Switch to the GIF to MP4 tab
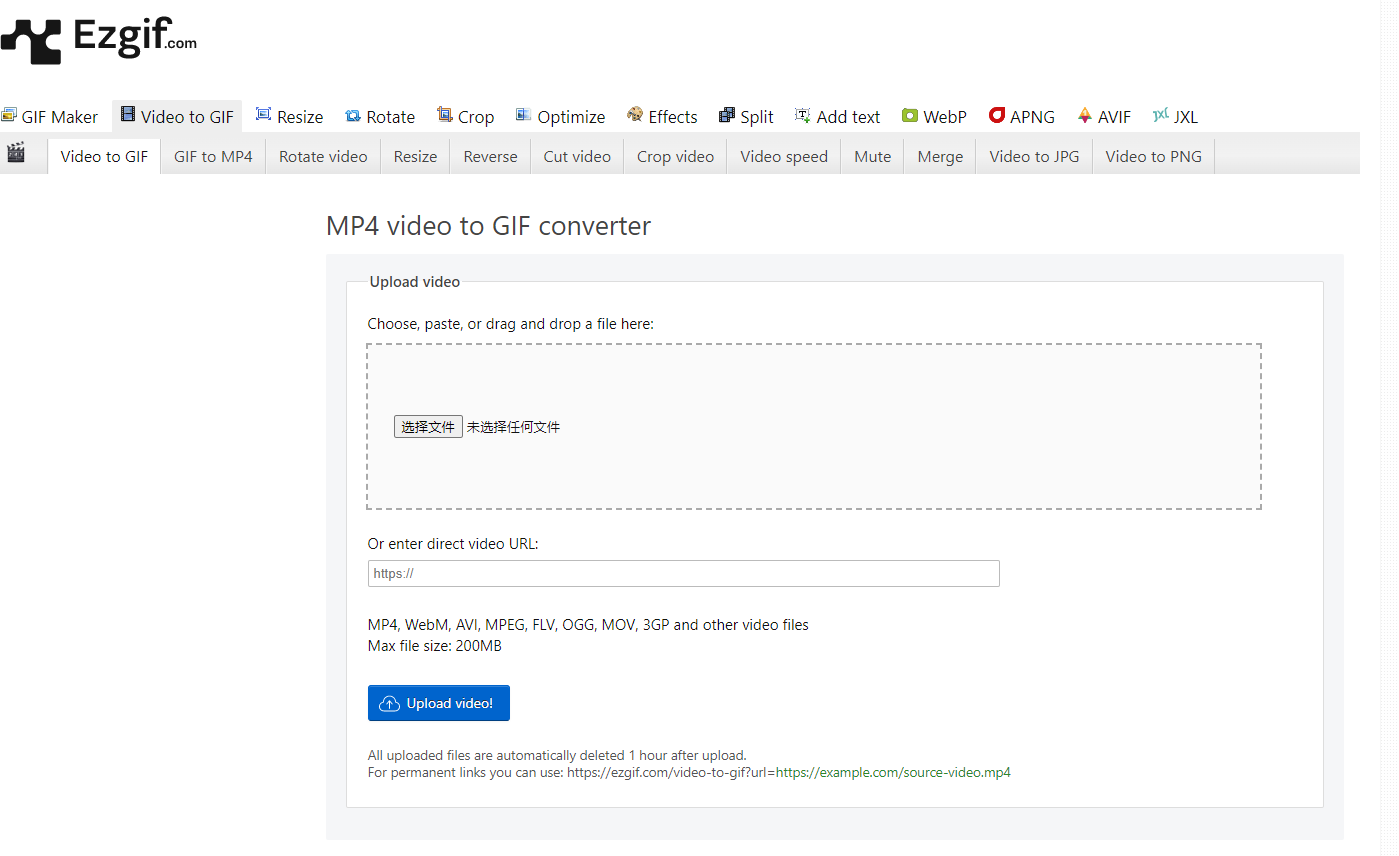The width and height of the screenshot is (1399, 856). coord(213,156)
